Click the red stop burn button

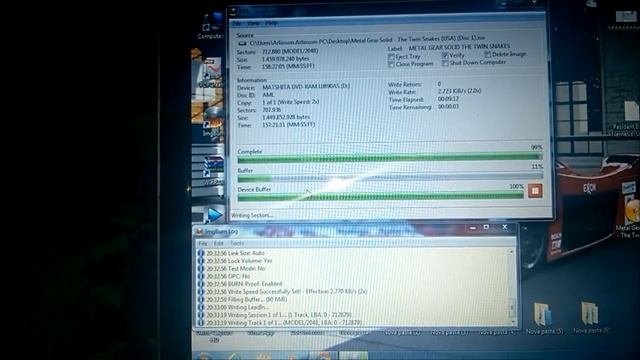(x=535, y=191)
